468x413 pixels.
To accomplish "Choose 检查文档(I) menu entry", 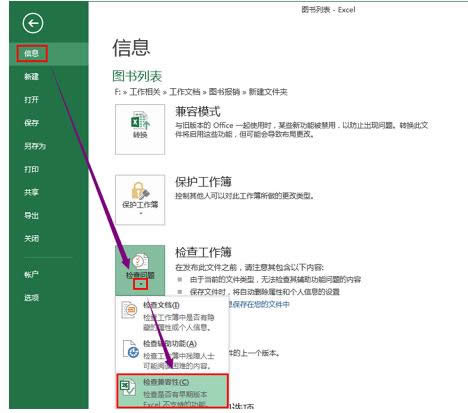I will tap(172, 316).
